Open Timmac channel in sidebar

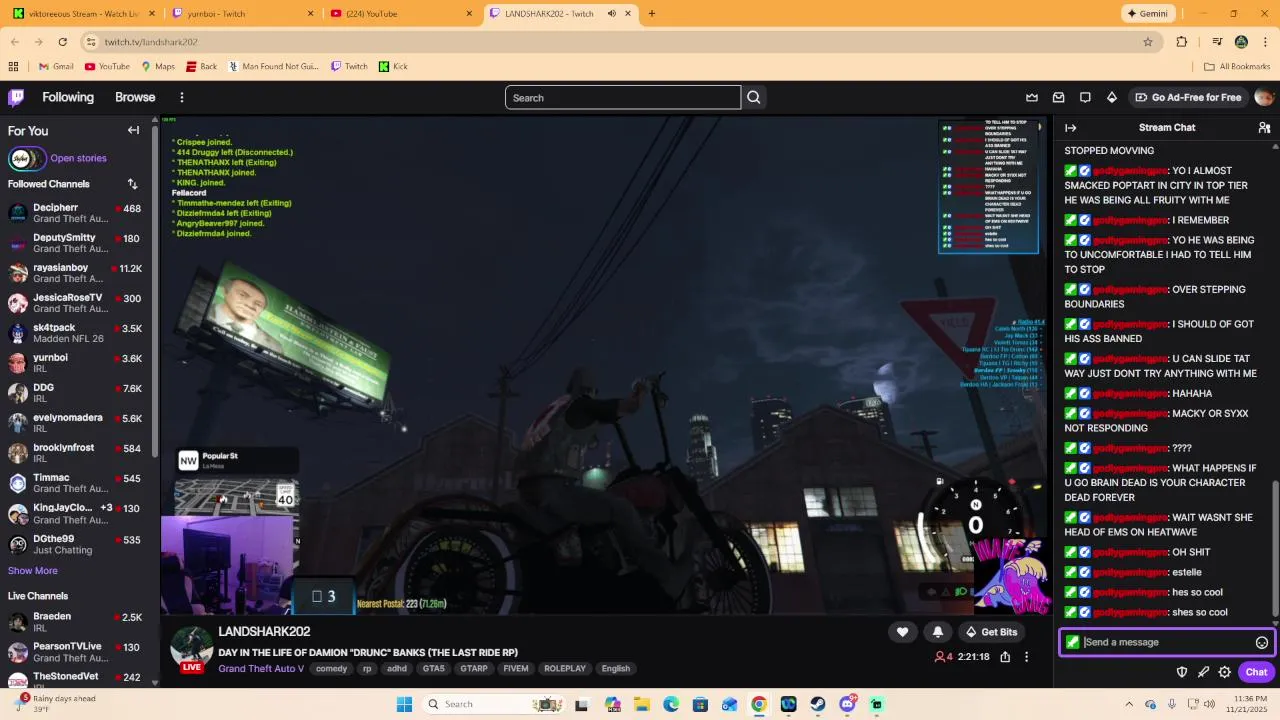78,483
